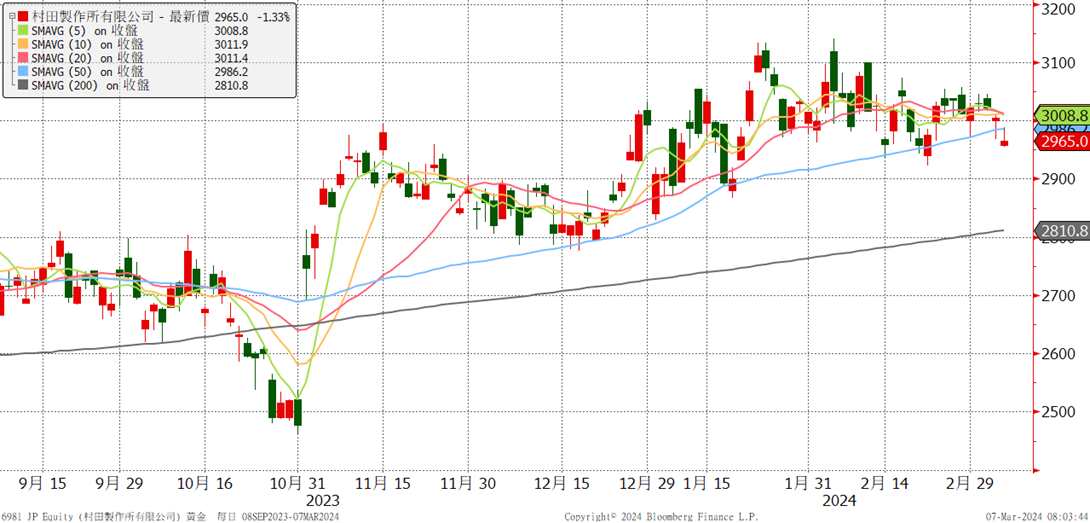Click the gray SMAVG (200) color swatch
1090x523 pixels.
click(x=24, y=86)
